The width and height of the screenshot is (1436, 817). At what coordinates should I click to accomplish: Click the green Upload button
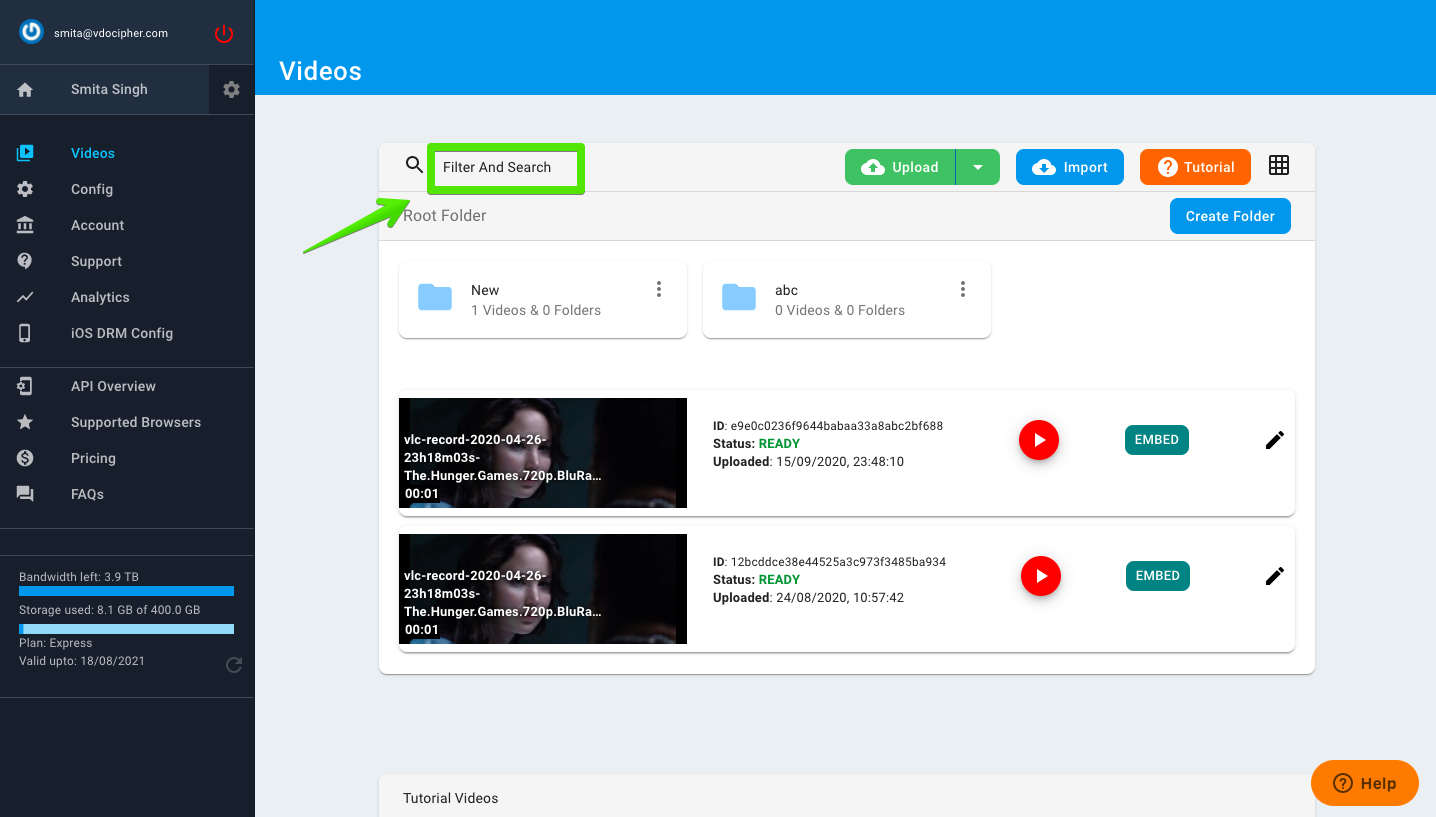coord(901,167)
